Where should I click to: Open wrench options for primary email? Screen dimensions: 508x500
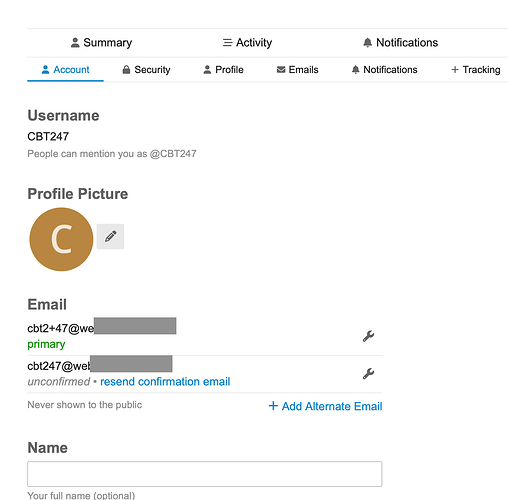coord(369,336)
